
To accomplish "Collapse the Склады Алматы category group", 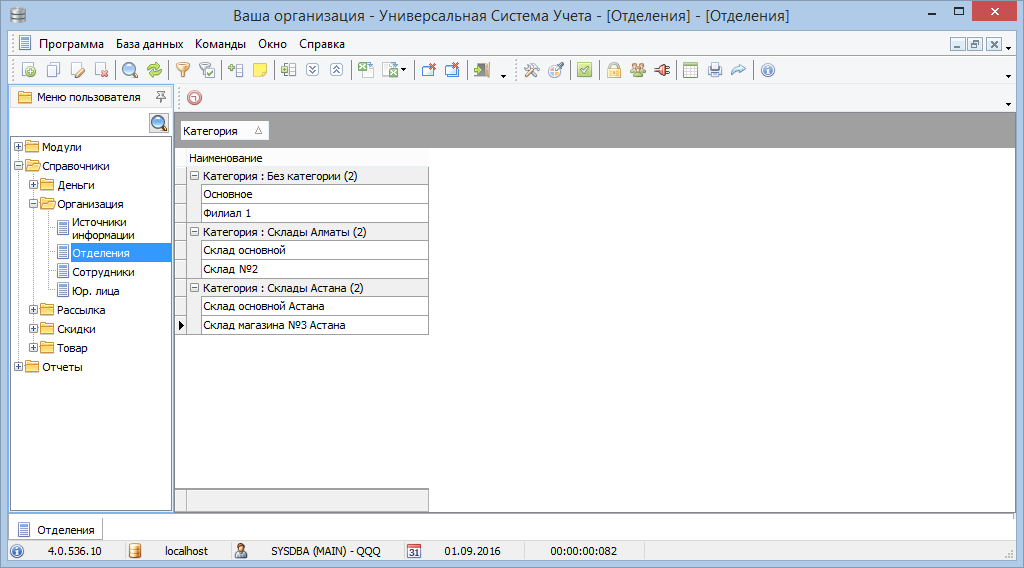I will click(194, 232).
